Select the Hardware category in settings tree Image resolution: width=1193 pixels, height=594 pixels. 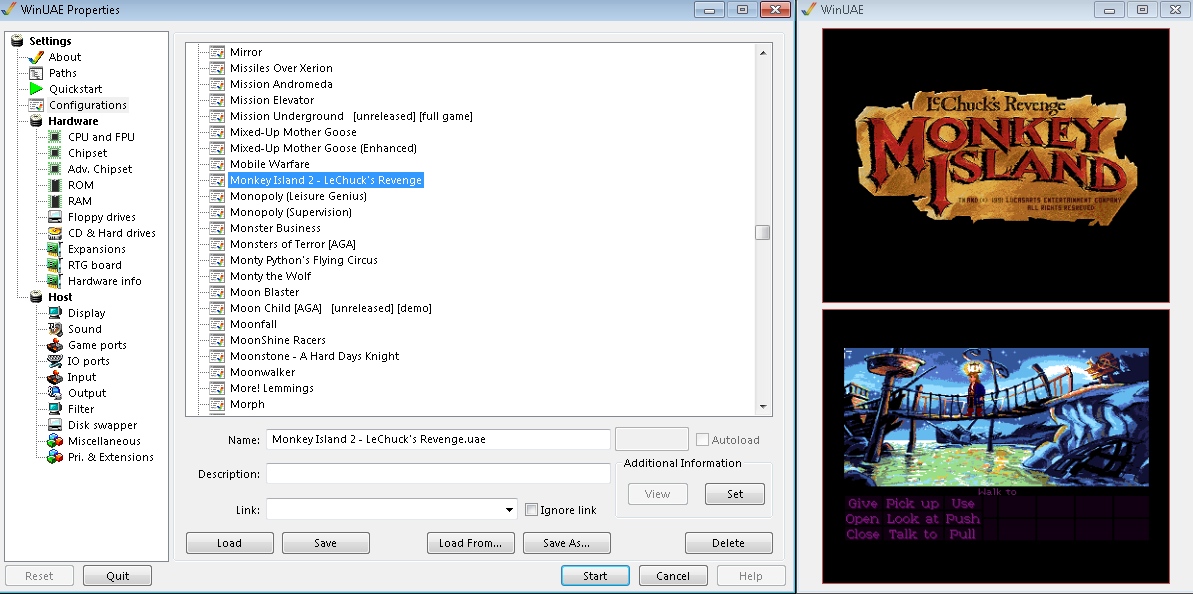73,121
